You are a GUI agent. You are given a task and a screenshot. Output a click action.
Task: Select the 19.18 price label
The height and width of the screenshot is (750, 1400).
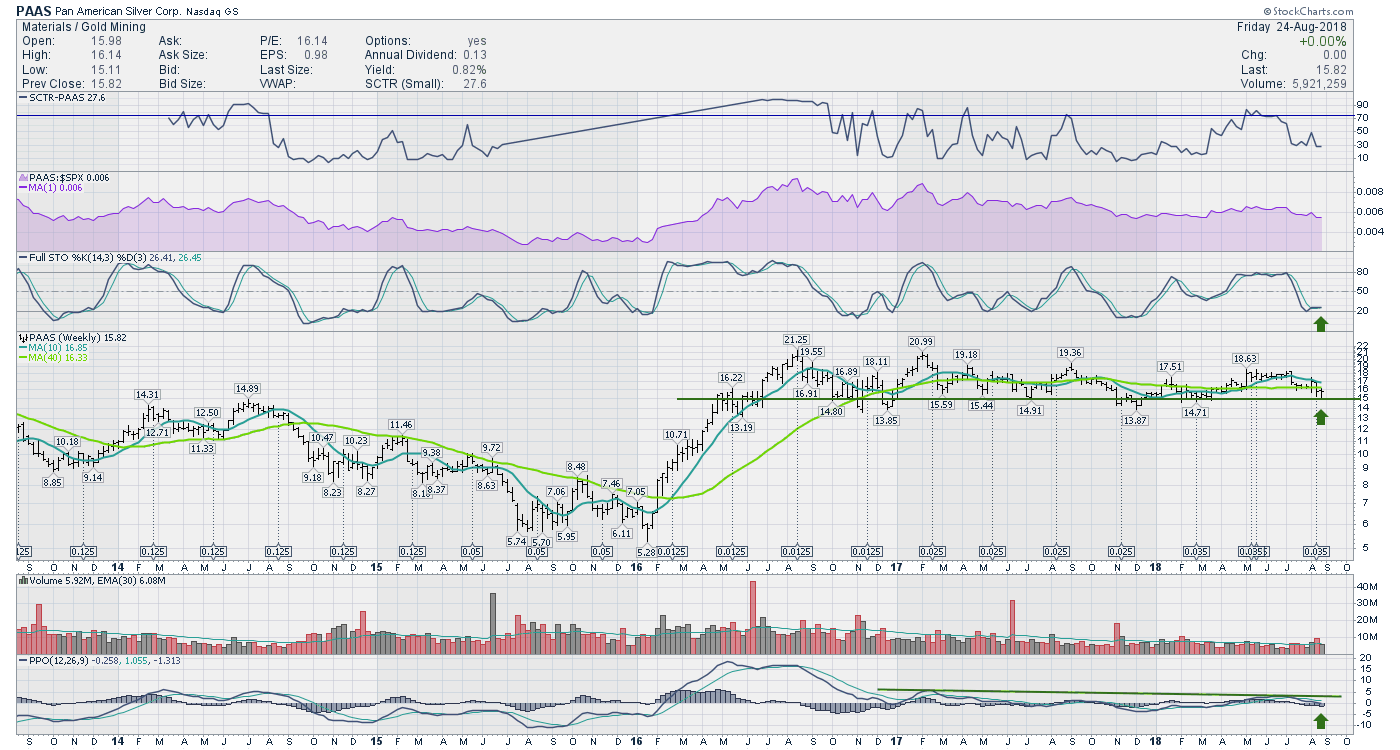[966, 355]
